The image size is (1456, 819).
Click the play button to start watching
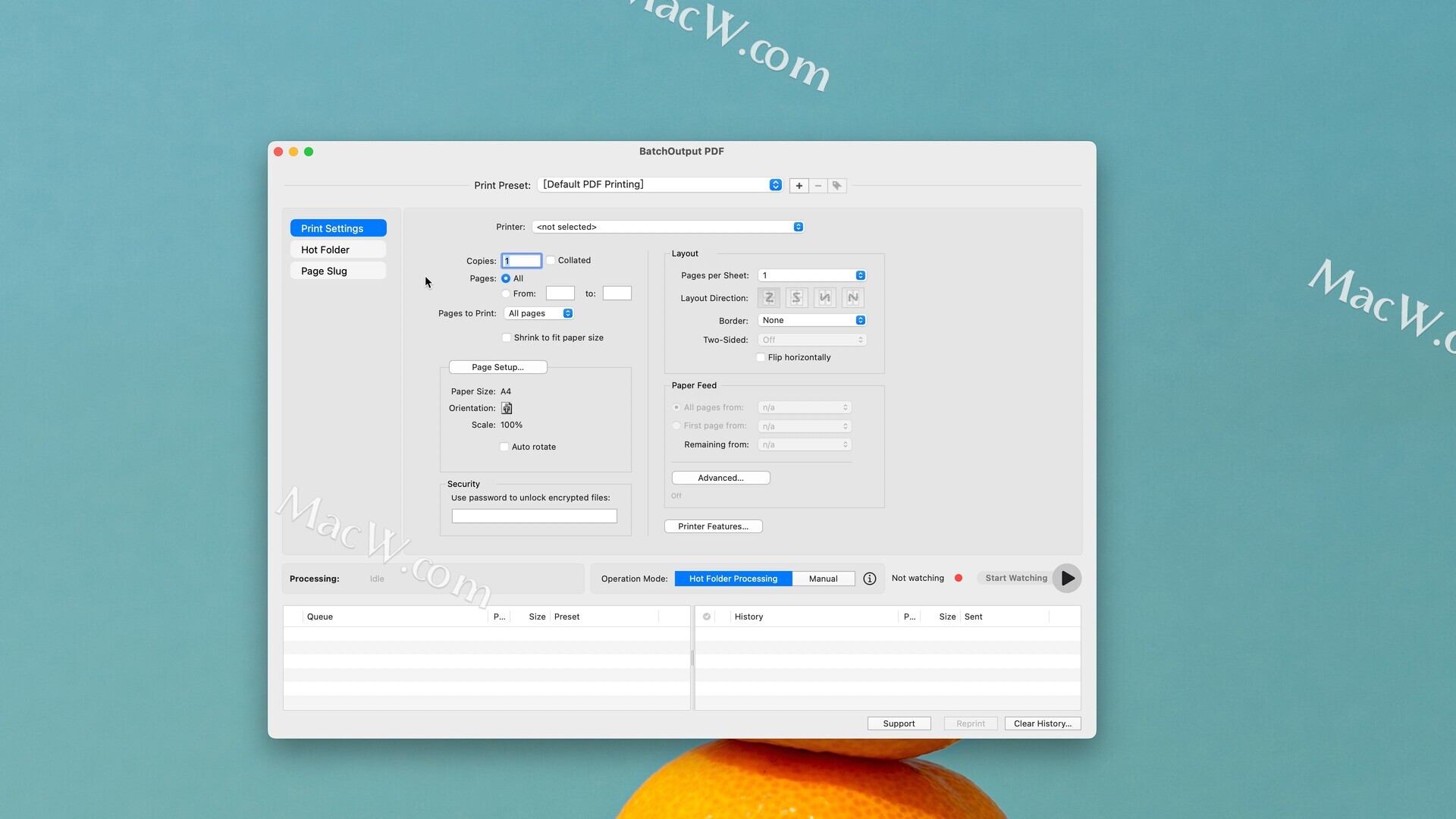1067,578
